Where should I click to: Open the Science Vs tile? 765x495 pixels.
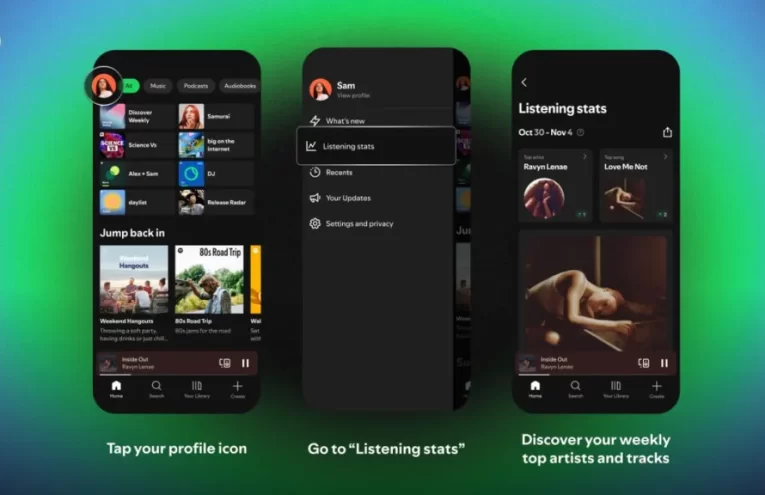click(x=137, y=145)
